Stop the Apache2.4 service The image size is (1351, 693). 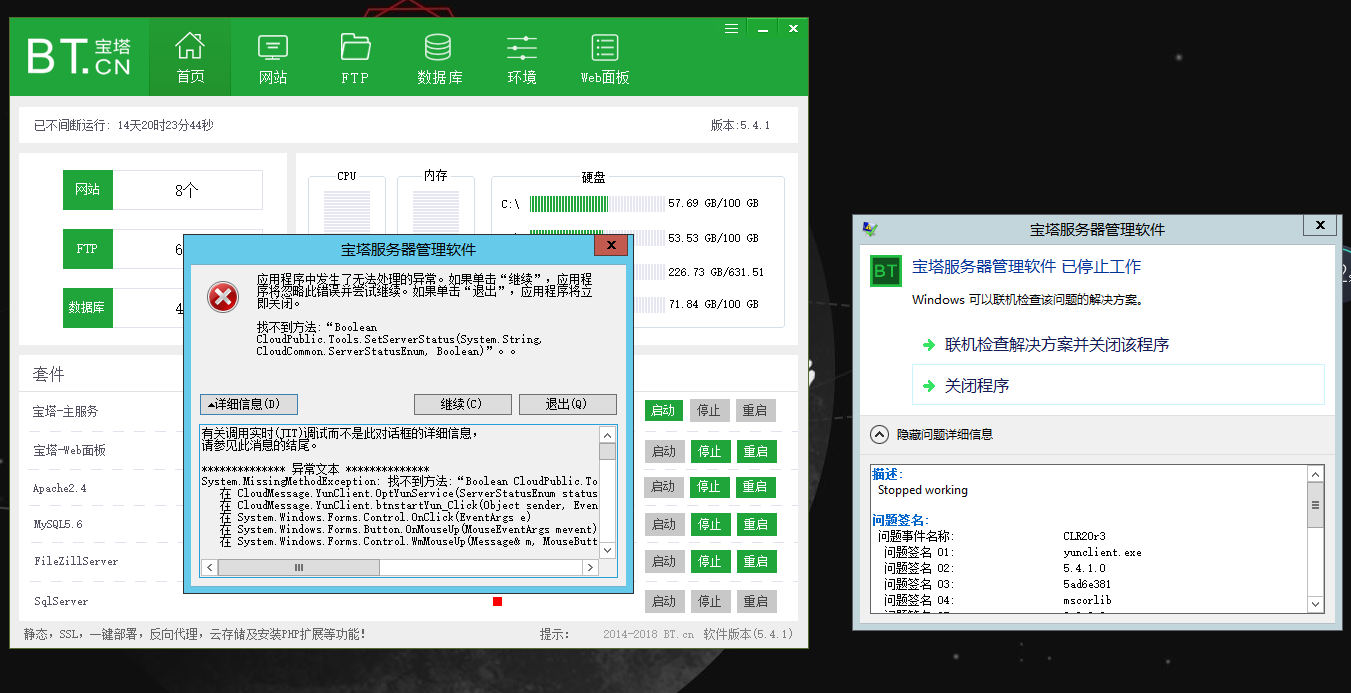point(709,487)
